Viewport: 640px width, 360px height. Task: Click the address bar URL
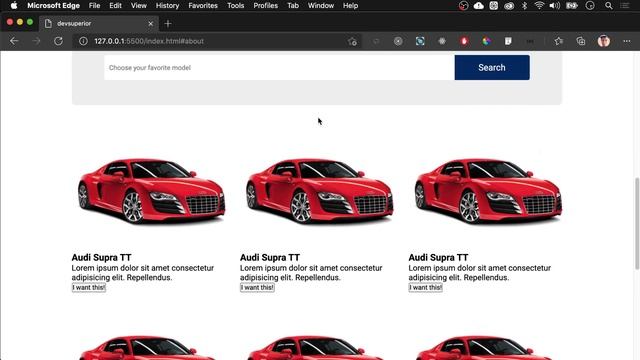click(149, 41)
